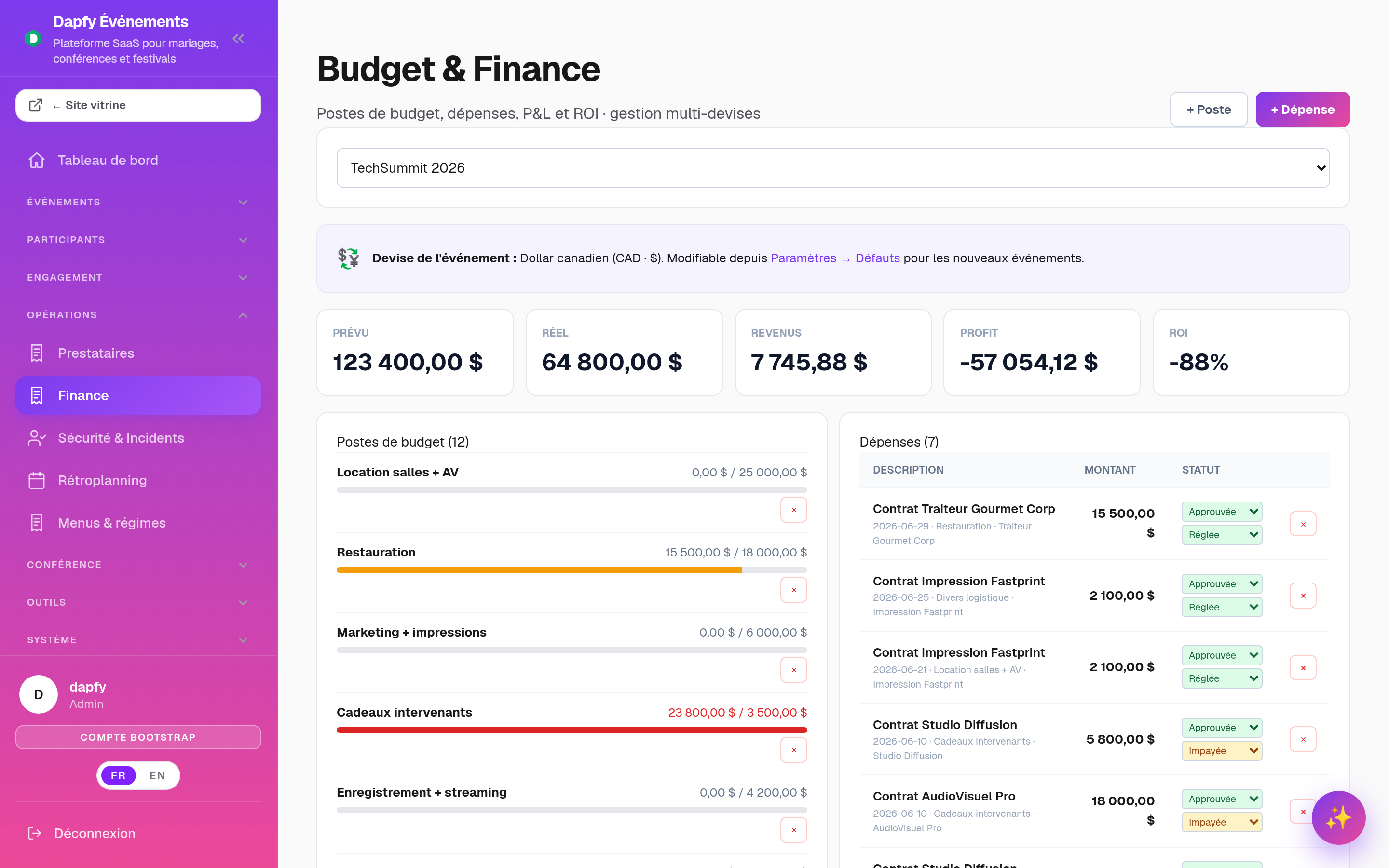Delete the Enregistrement + streaming budget item

click(794, 830)
